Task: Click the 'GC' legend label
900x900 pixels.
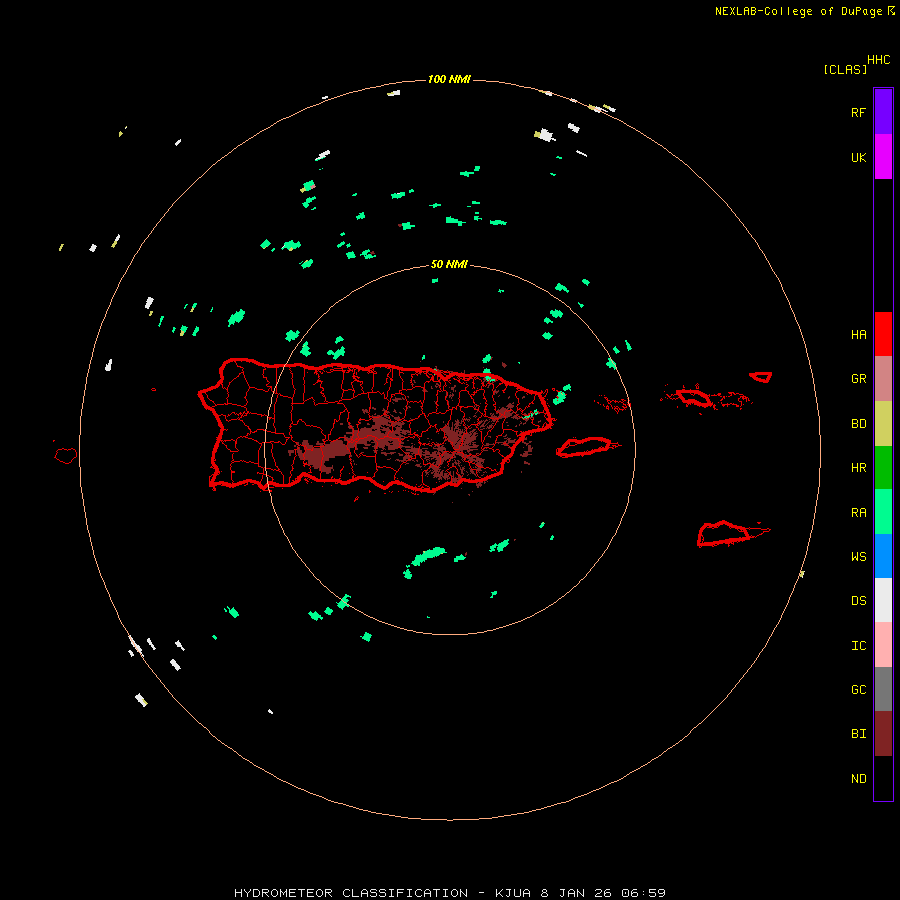Action: coord(858,690)
